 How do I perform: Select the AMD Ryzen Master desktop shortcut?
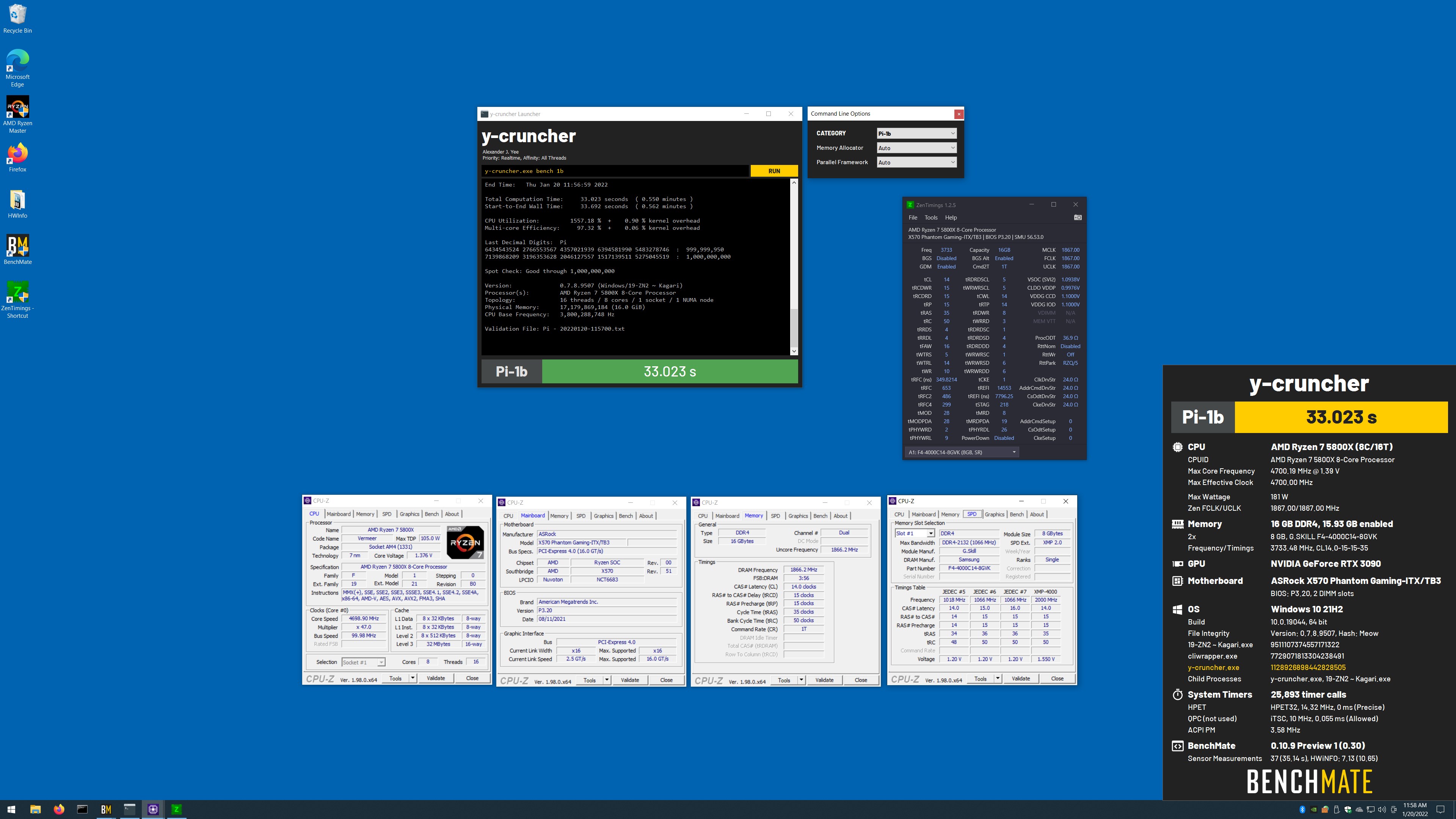coord(17,115)
